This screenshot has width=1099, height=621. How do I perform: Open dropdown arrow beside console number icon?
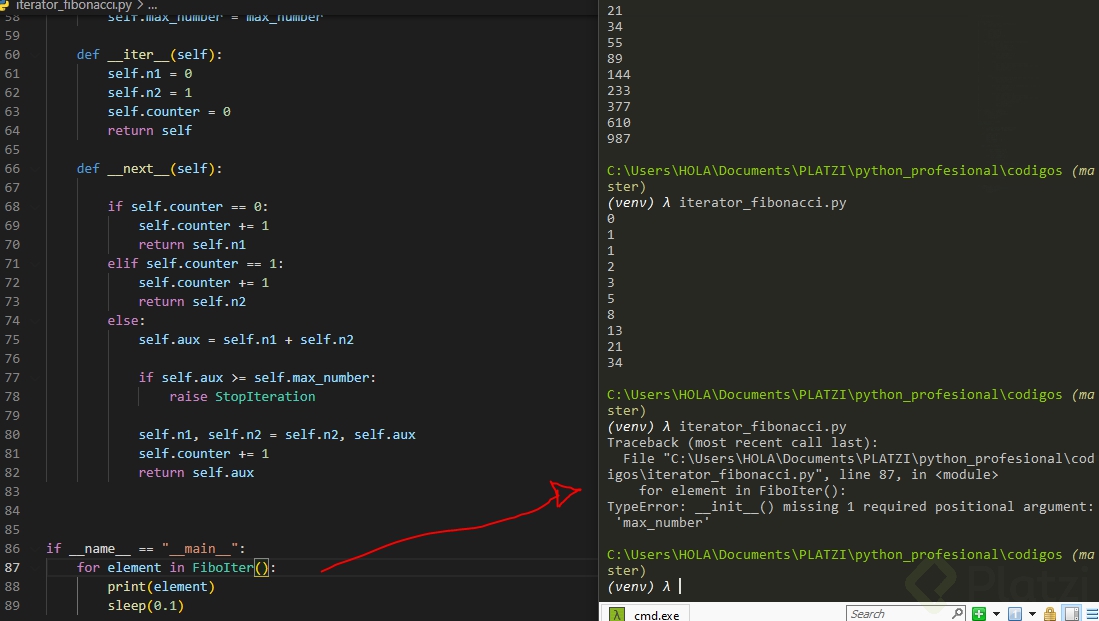click(1032, 614)
